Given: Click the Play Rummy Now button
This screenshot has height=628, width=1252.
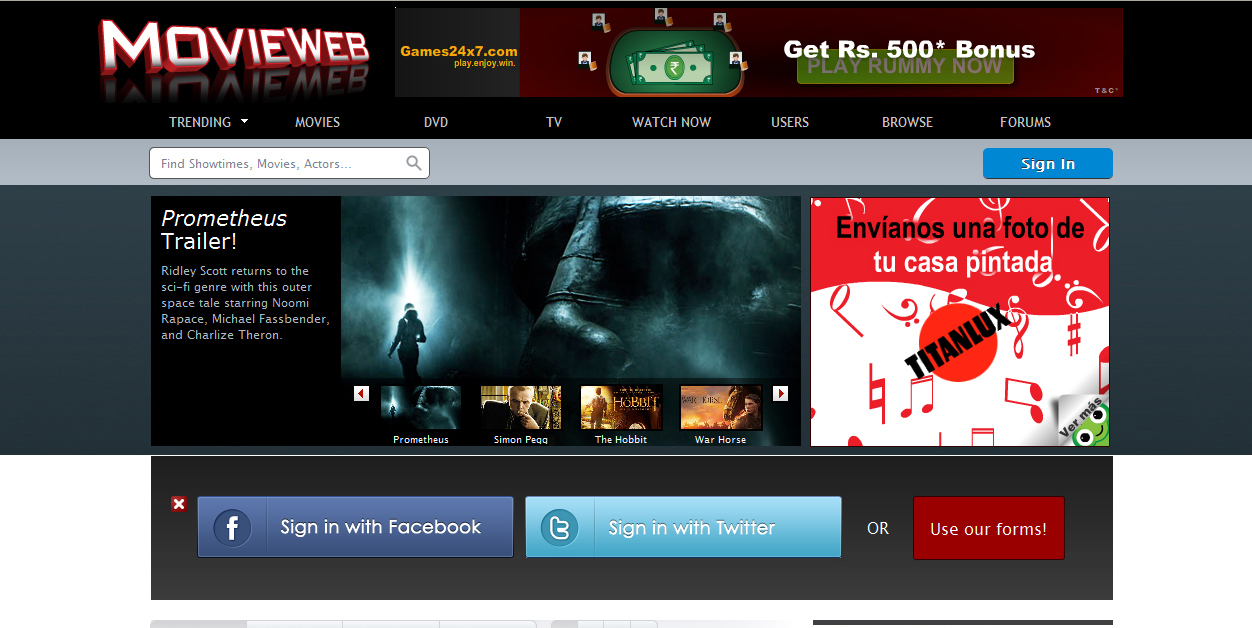Looking at the screenshot, I should (x=905, y=66).
